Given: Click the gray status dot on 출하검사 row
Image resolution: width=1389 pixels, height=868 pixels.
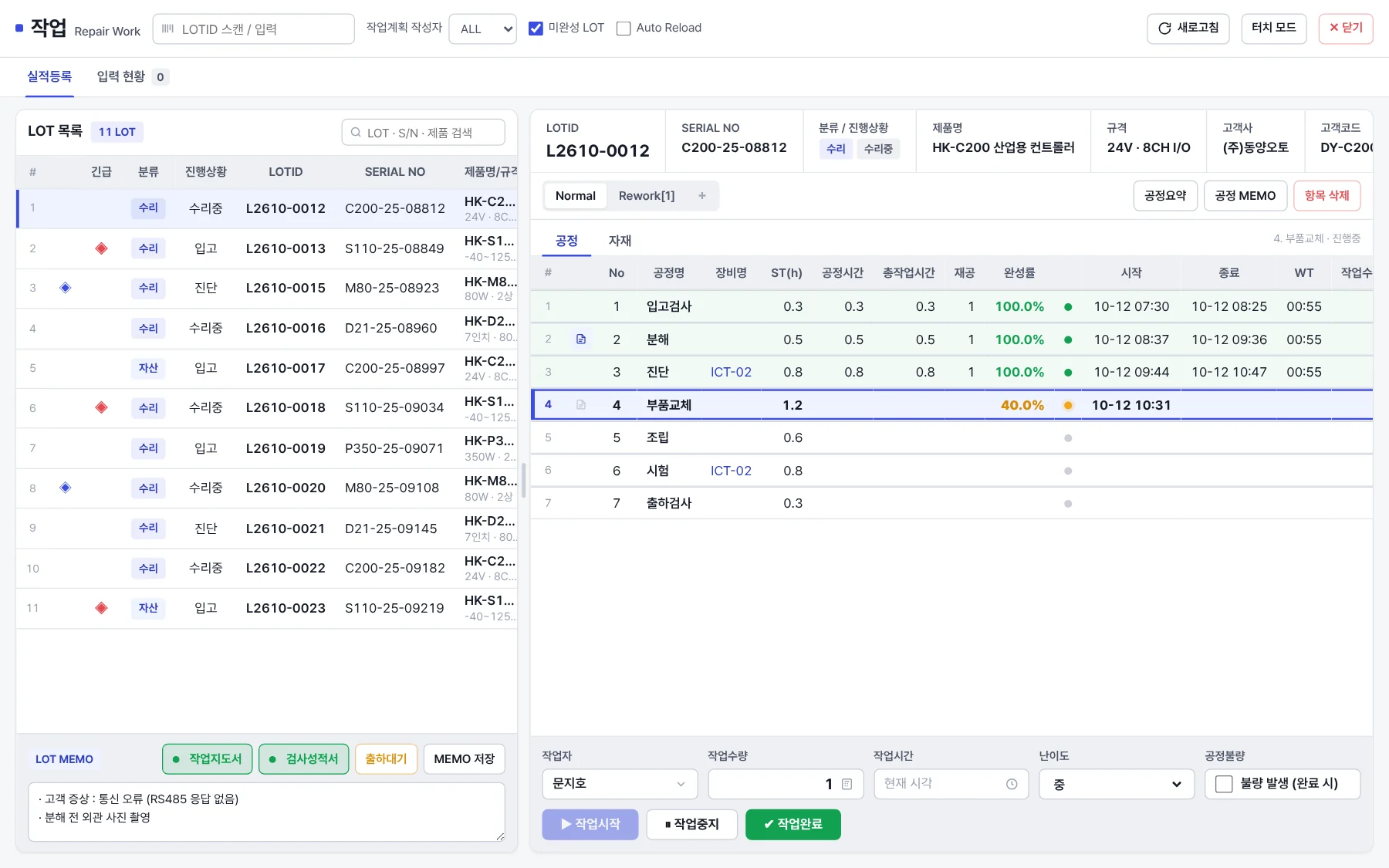Looking at the screenshot, I should click(1068, 504).
